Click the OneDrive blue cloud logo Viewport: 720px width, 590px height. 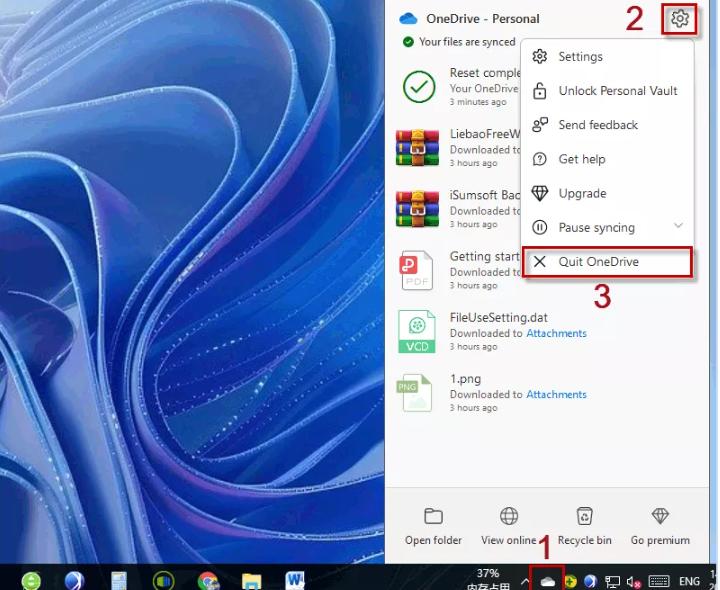[x=408, y=19]
